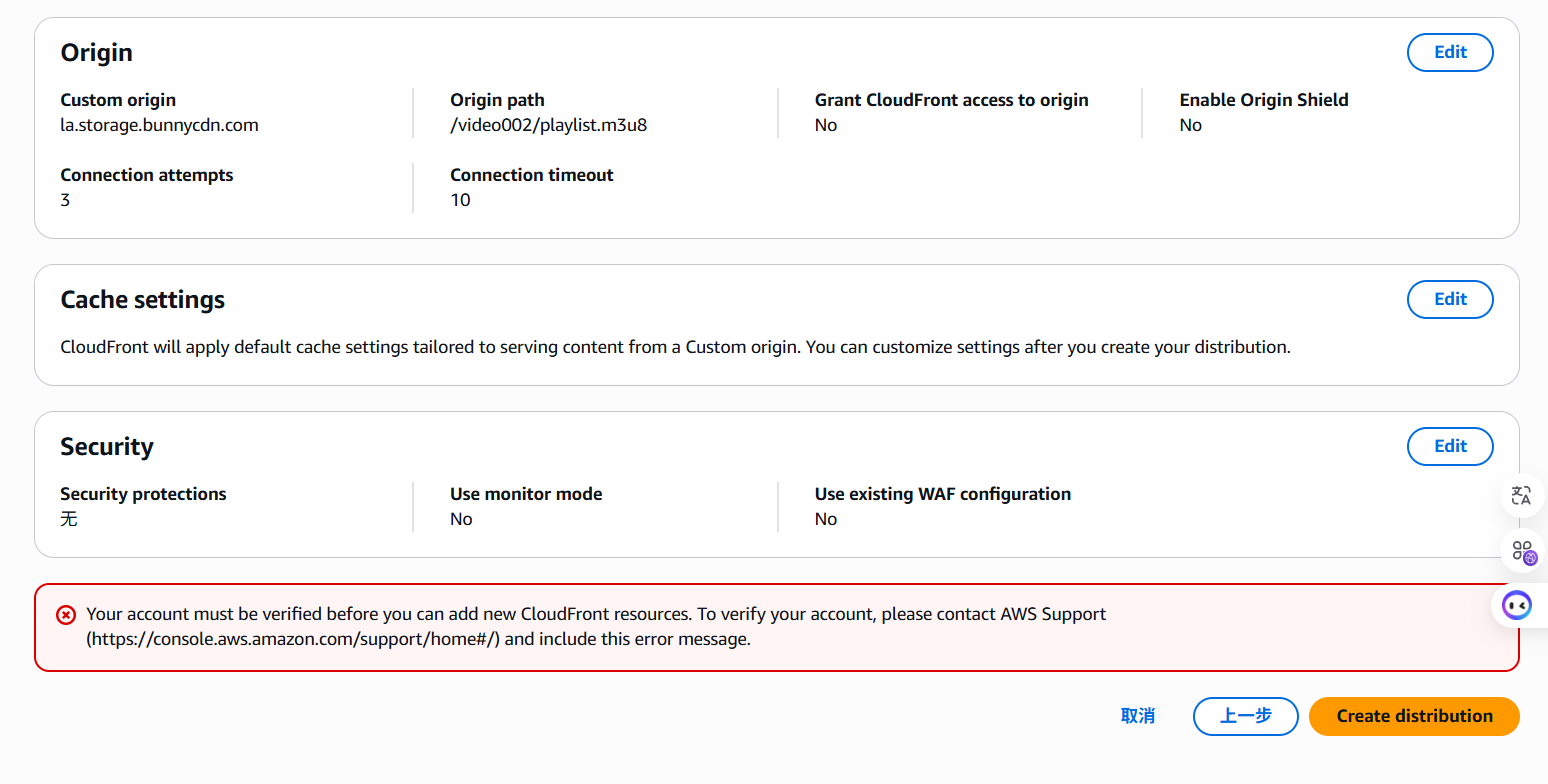The width and height of the screenshot is (1548, 784).
Task: Click the Security section heading
Action: 107,446
